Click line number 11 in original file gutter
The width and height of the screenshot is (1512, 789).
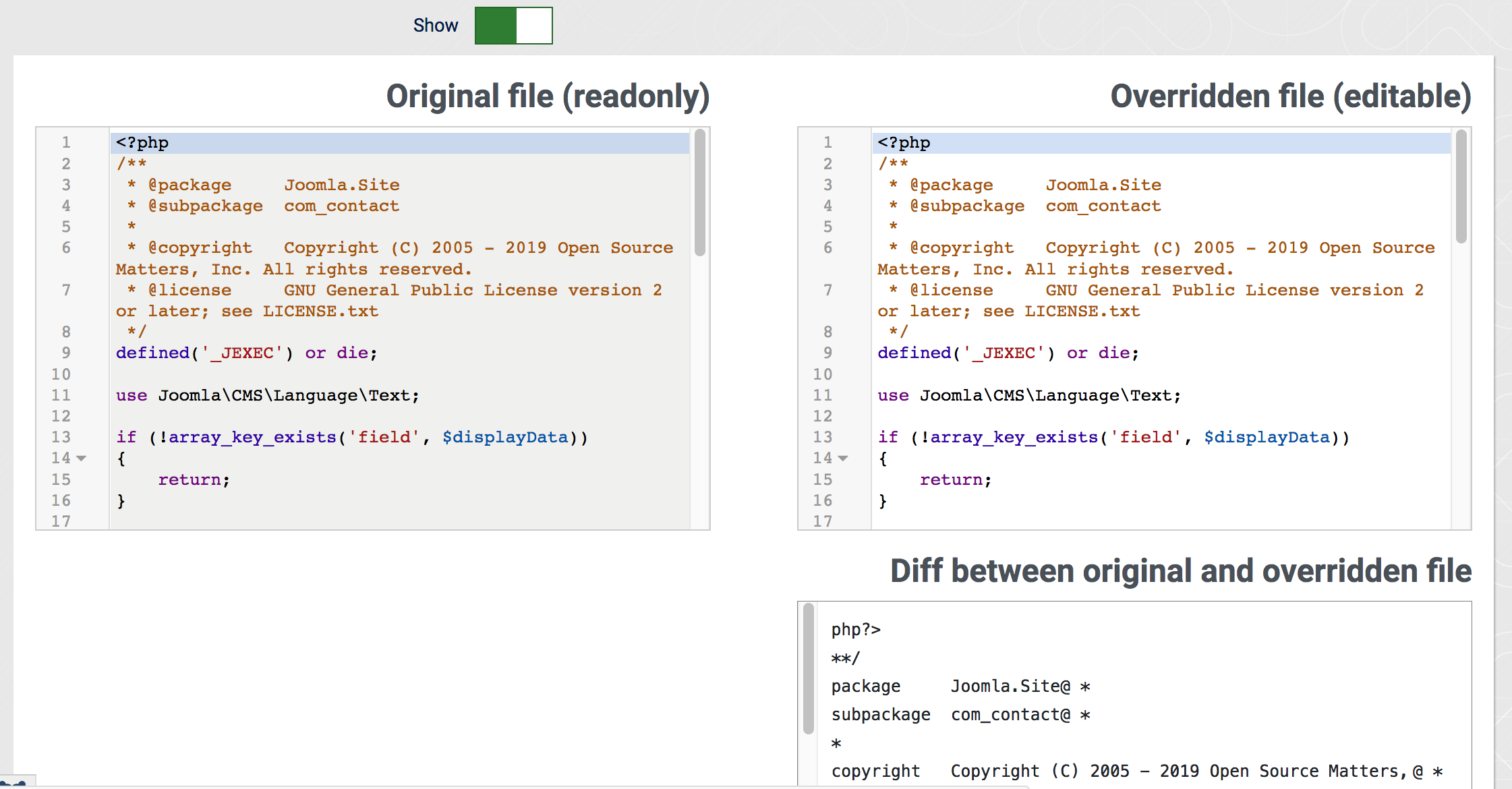[61, 395]
